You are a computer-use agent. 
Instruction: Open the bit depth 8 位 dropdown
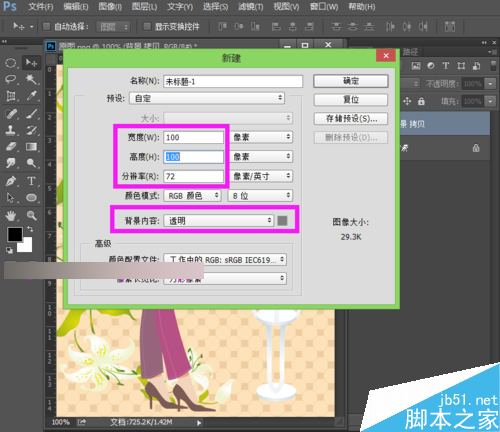(x=260, y=196)
